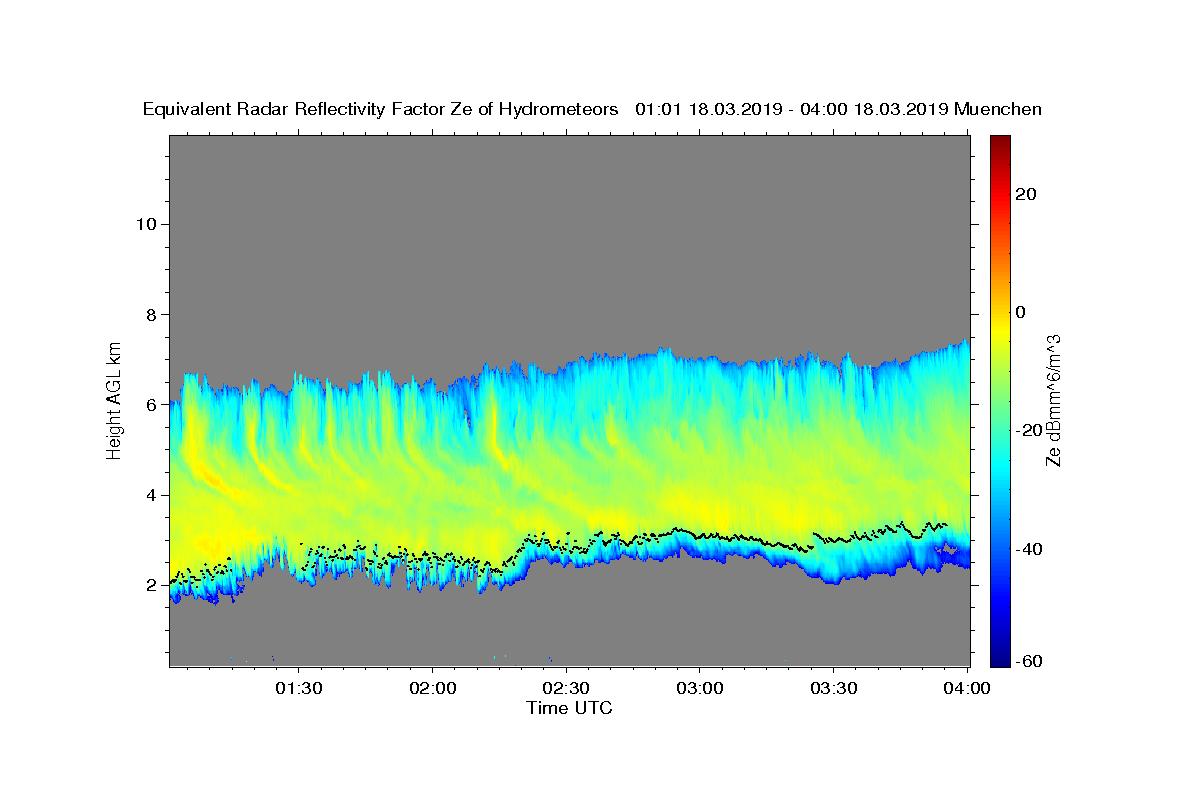
Task: Click the "Ze dBmm^6/m^3" colorbar label
Action: (x=1053, y=400)
